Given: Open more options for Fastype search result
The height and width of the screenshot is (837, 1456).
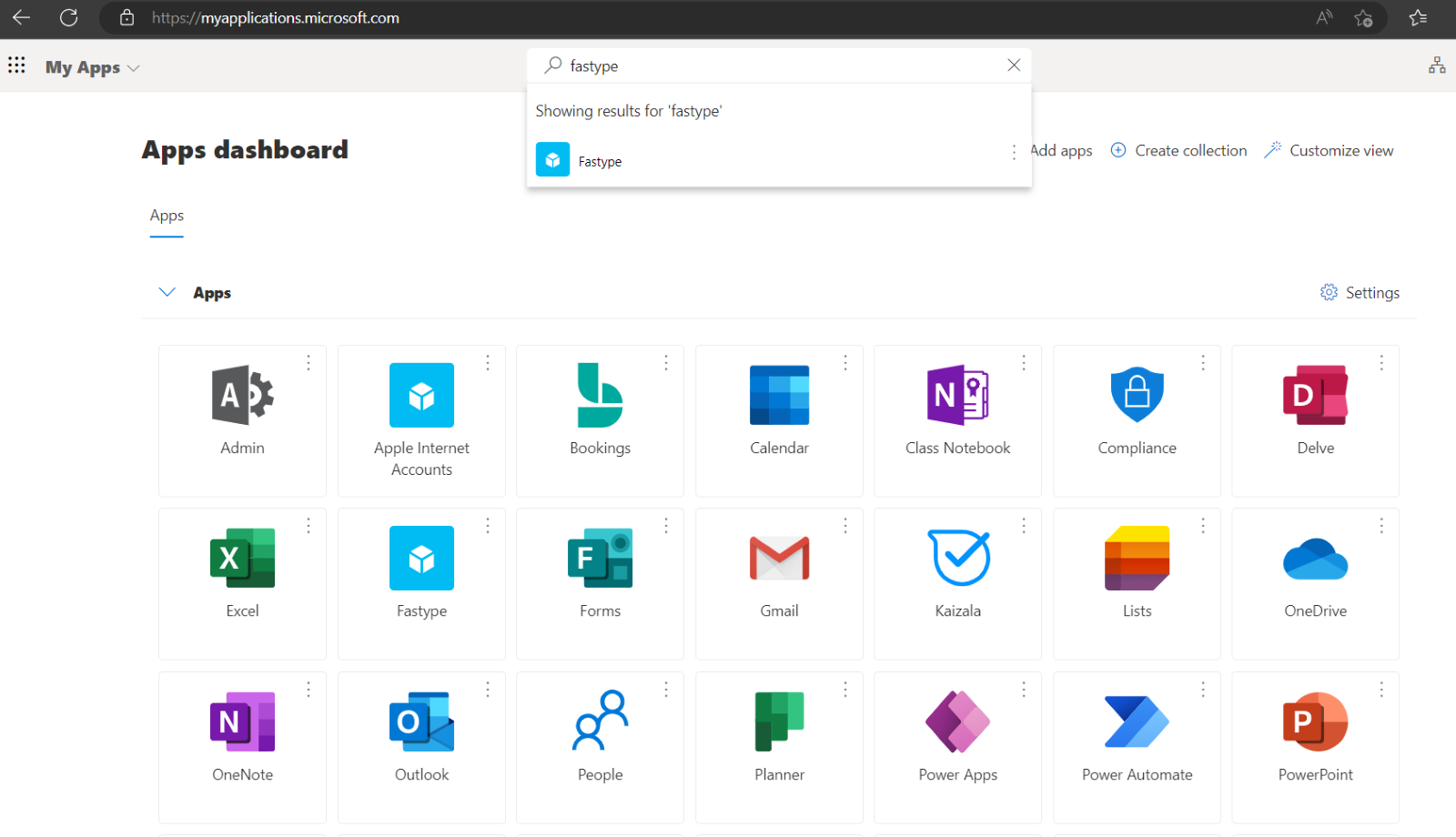Looking at the screenshot, I should click(x=1014, y=152).
